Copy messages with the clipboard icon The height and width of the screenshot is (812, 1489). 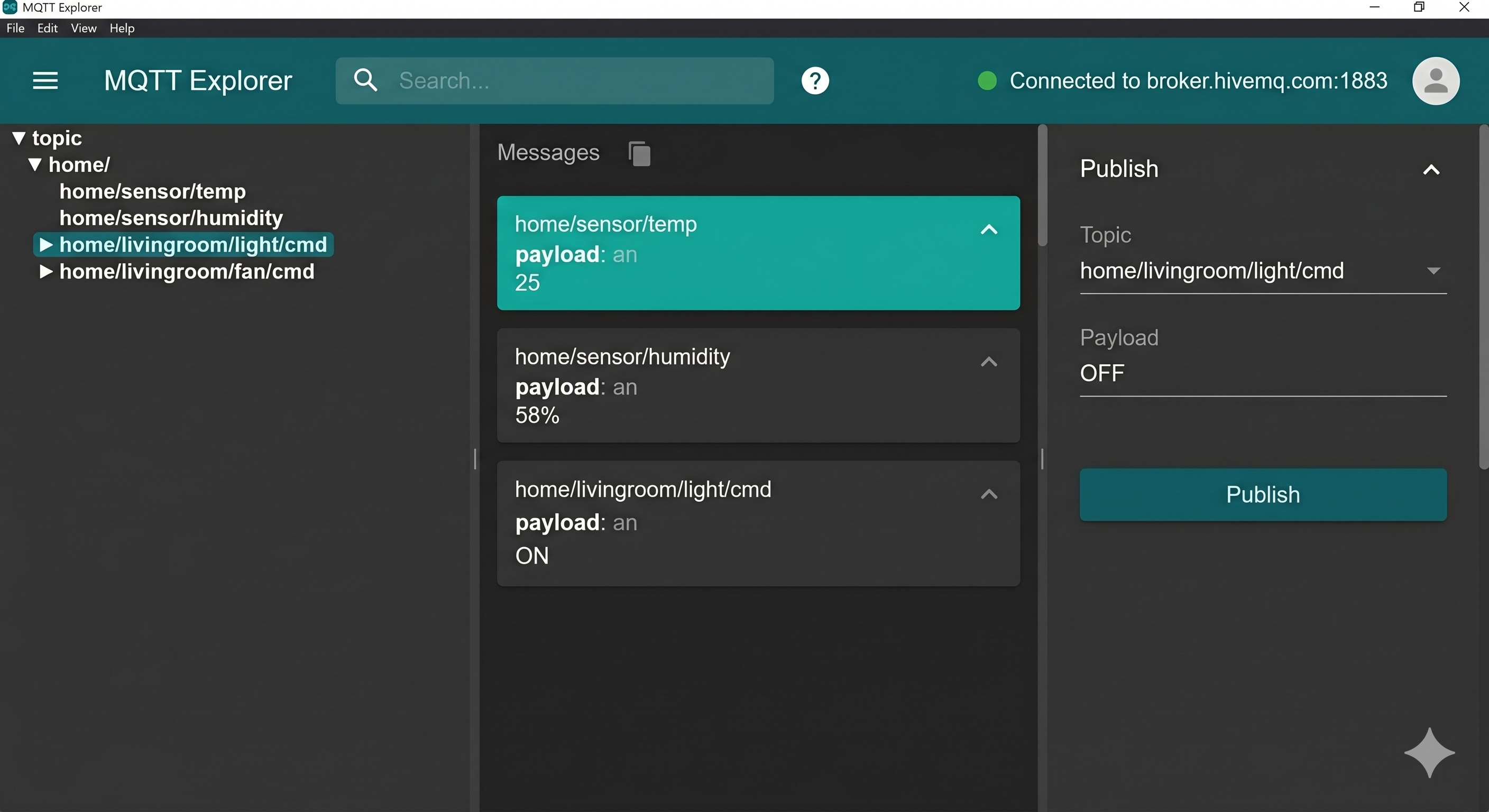point(639,153)
